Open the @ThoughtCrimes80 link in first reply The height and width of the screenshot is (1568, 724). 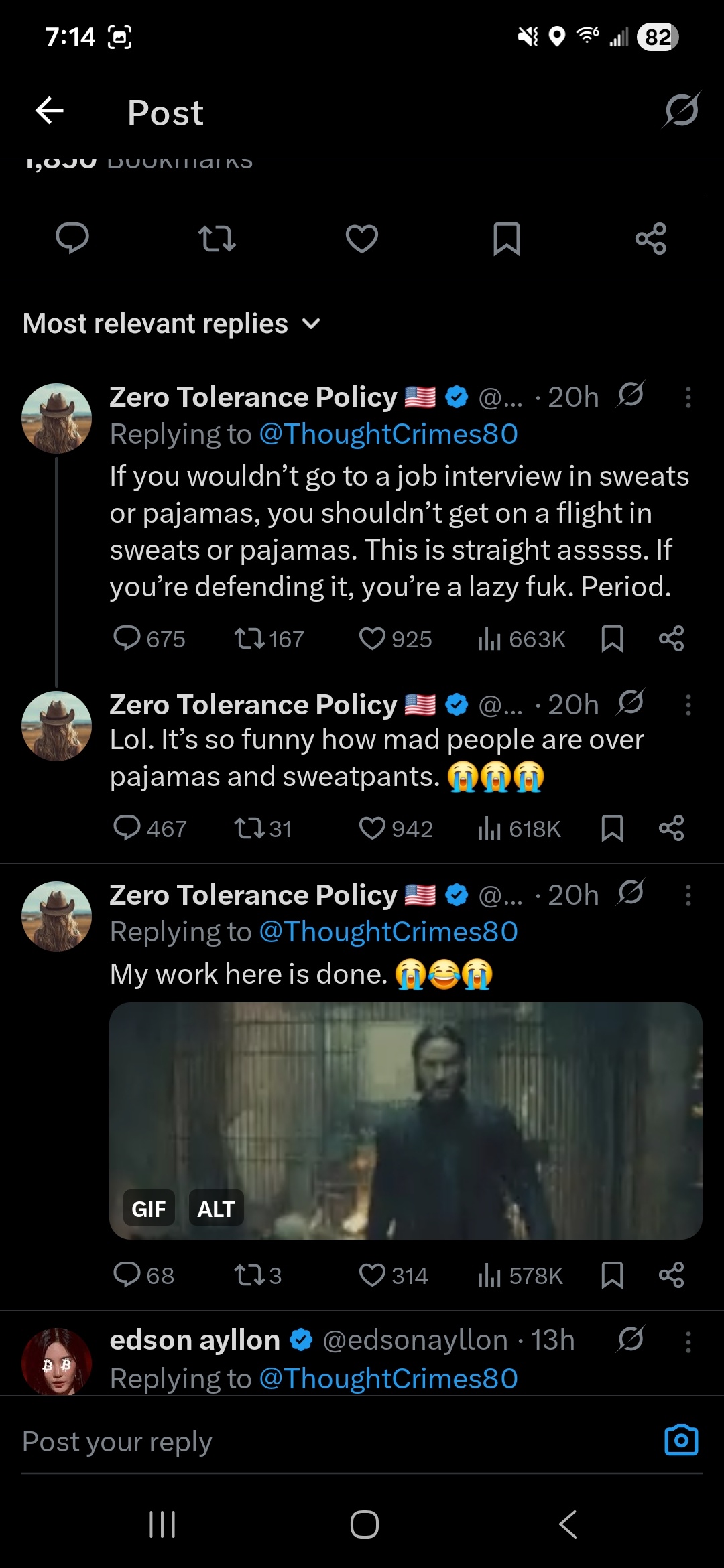pyautogui.click(x=388, y=434)
